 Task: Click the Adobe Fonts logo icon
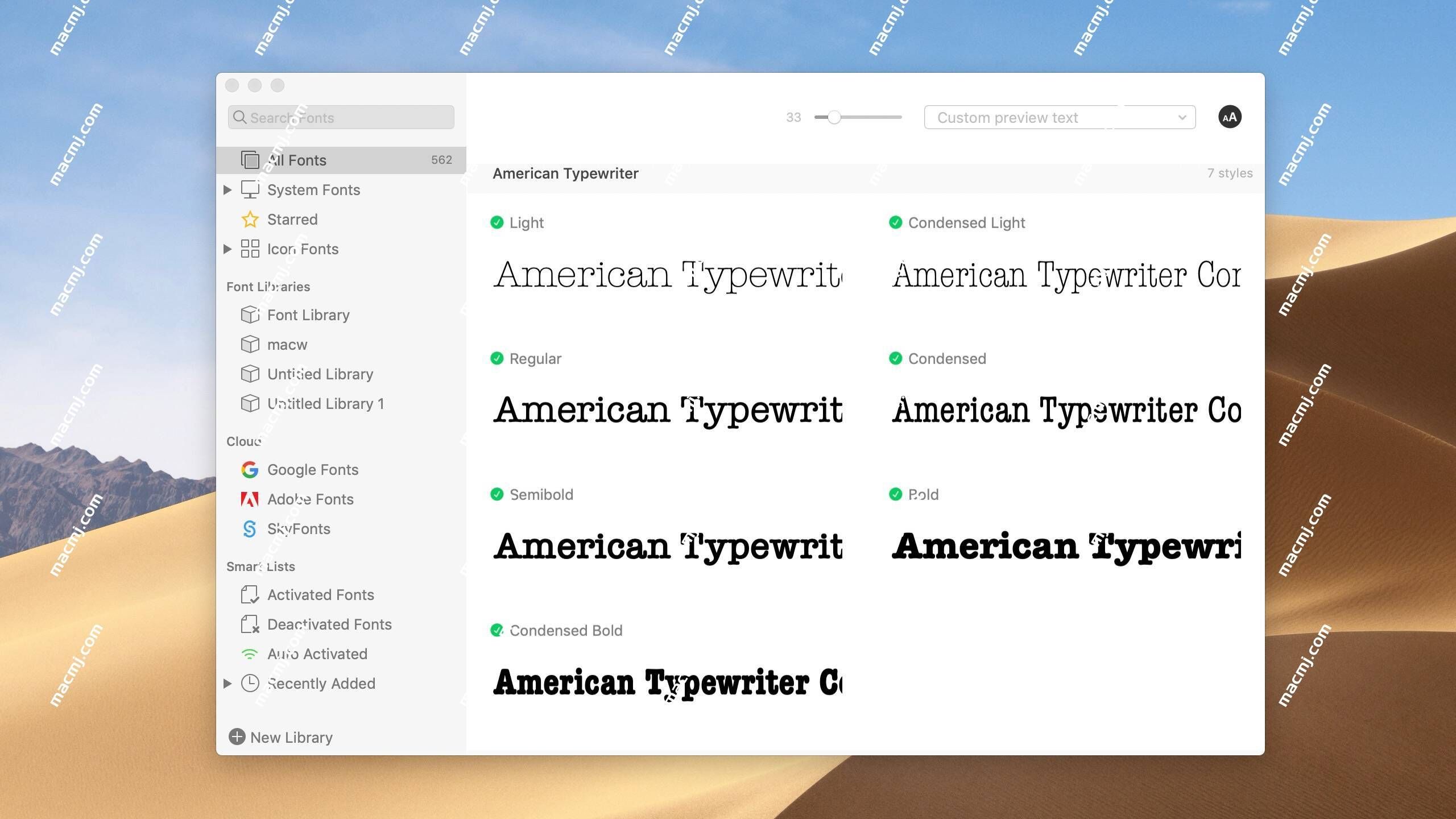[x=250, y=499]
